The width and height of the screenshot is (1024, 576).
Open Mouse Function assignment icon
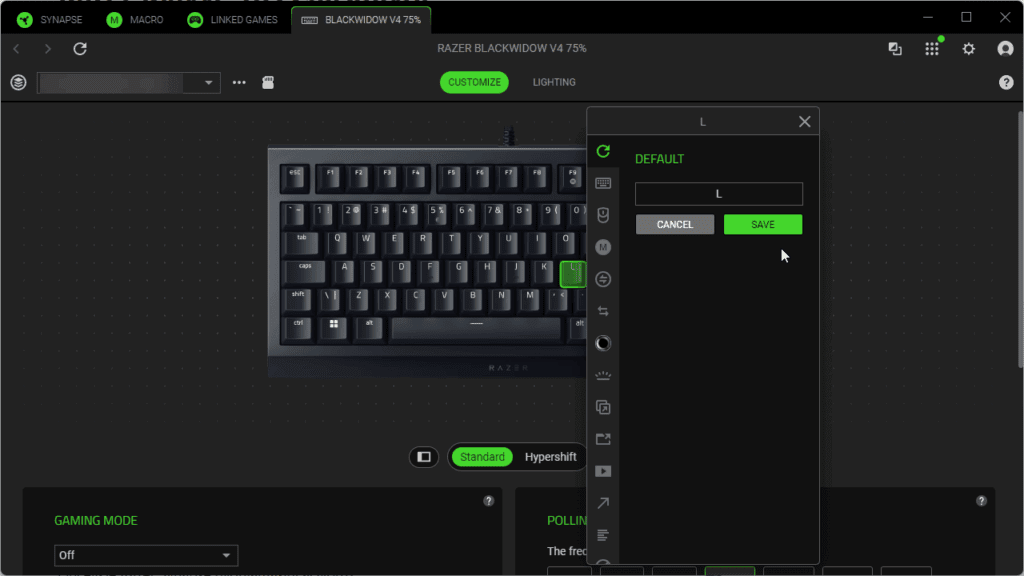[x=603, y=215]
